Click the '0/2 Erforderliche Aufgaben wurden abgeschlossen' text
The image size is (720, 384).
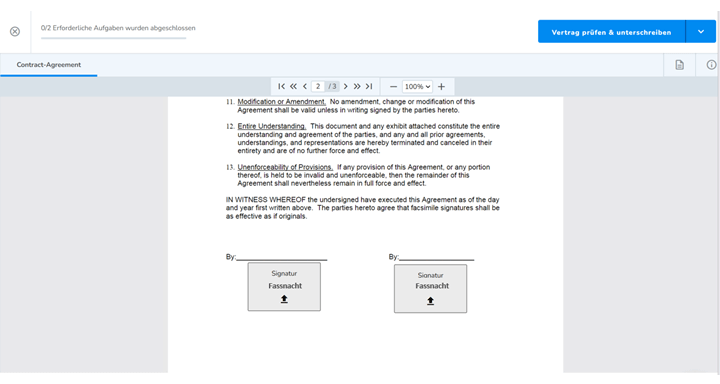pyautogui.click(x=118, y=28)
